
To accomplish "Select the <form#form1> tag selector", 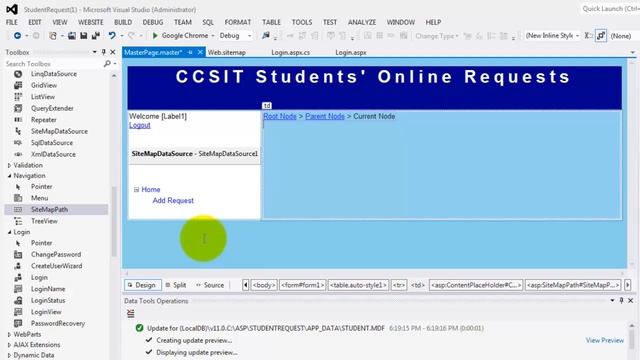I will coord(302,285).
